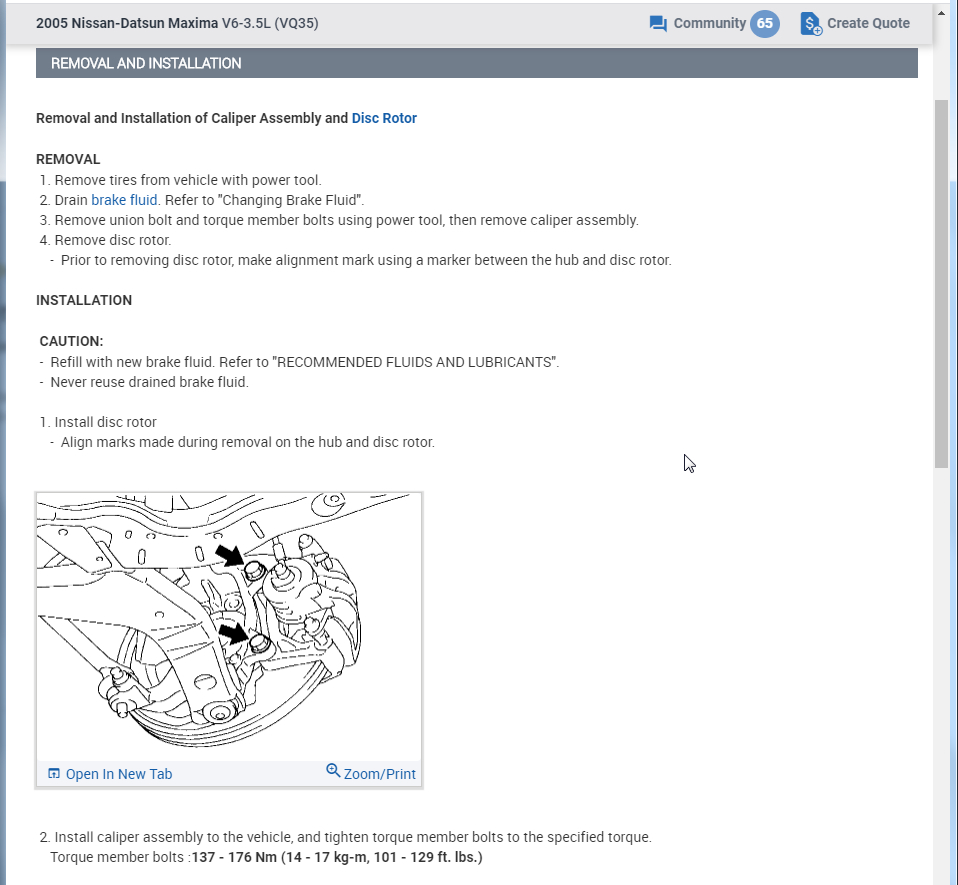
Task: Click the Community count badge 65
Action: tap(764, 24)
